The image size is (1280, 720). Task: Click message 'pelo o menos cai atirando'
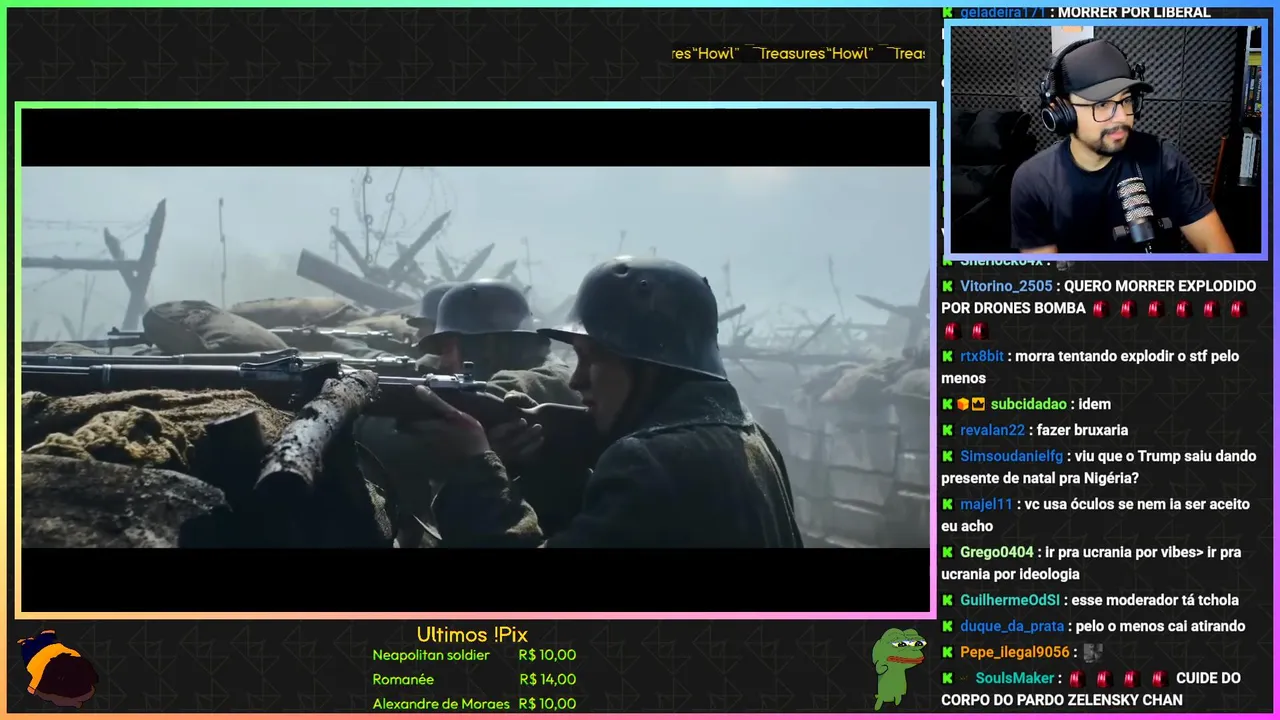pyautogui.click(x=1160, y=626)
